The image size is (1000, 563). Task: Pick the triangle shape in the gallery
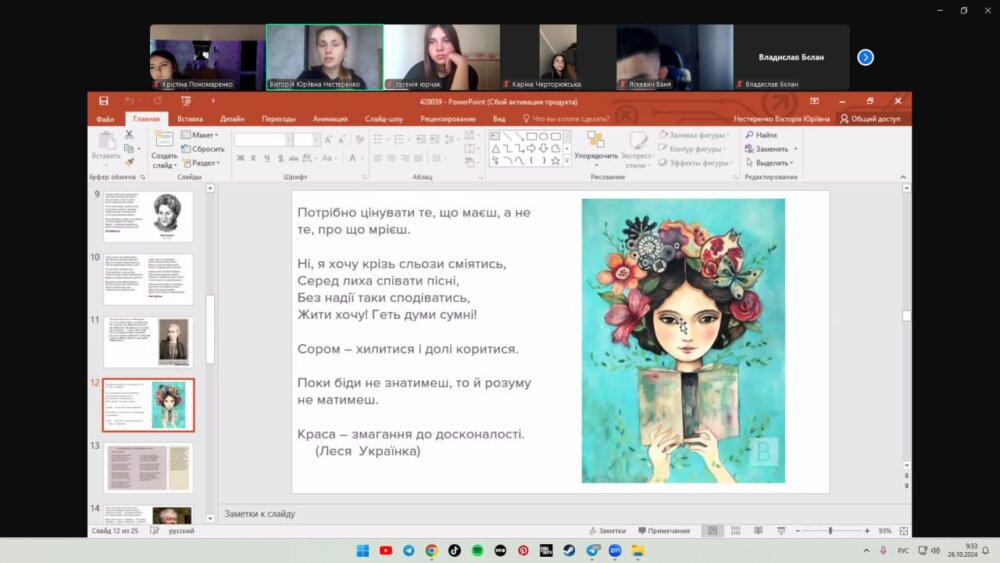495,149
